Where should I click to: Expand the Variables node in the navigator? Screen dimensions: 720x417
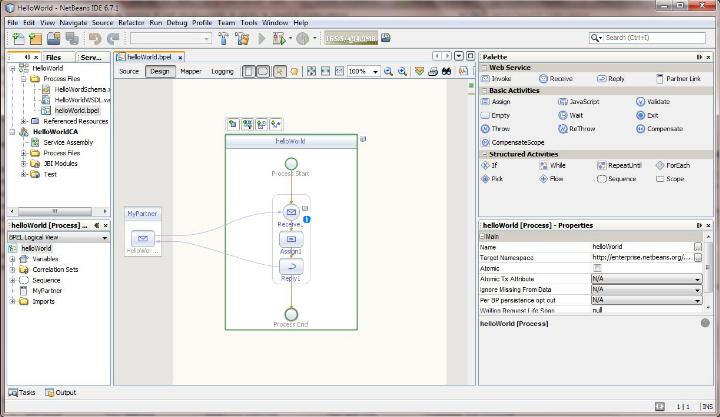(x=12, y=259)
